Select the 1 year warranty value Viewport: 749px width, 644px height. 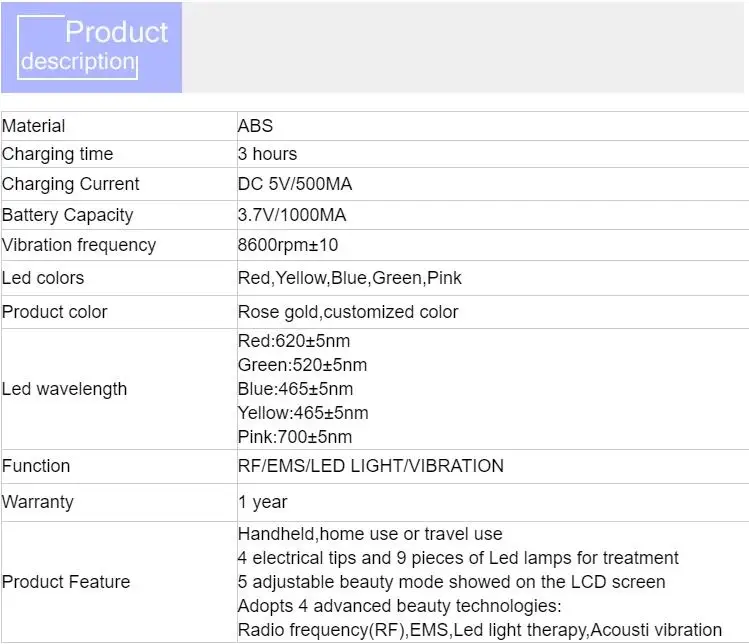(x=263, y=502)
